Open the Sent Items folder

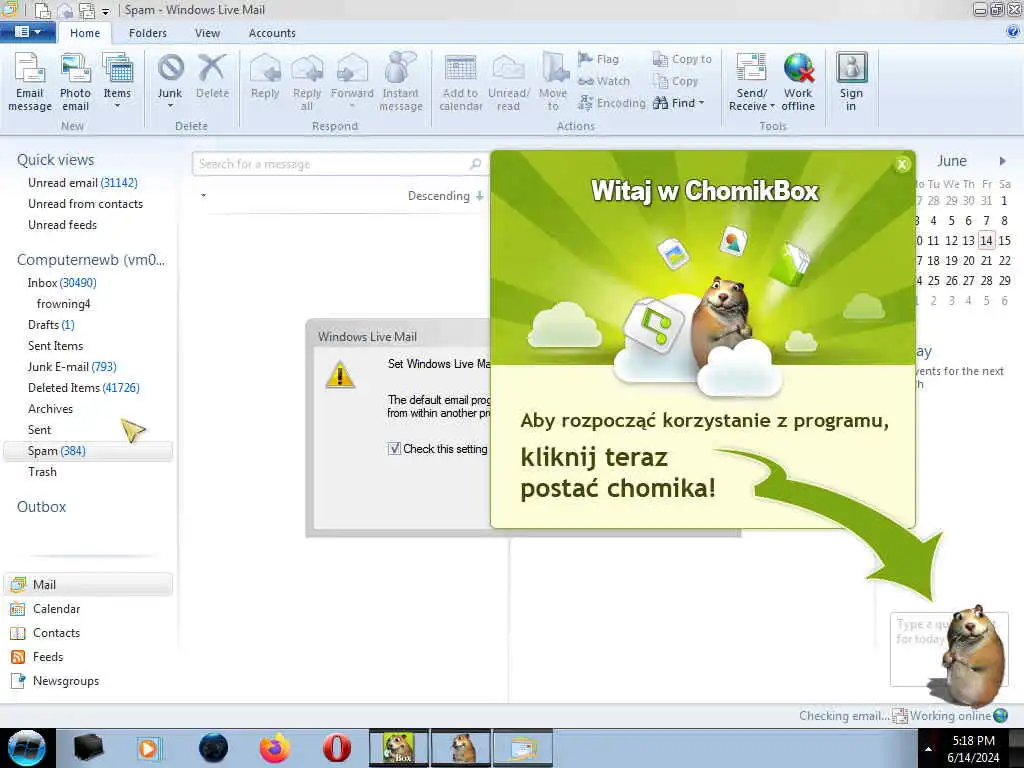coord(56,345)
